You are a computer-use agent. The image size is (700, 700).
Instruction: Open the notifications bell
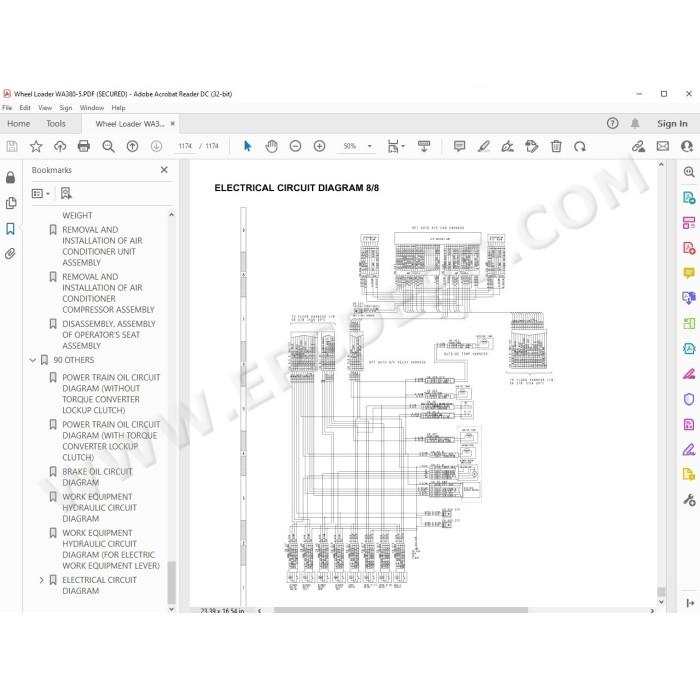coord(635,123)
